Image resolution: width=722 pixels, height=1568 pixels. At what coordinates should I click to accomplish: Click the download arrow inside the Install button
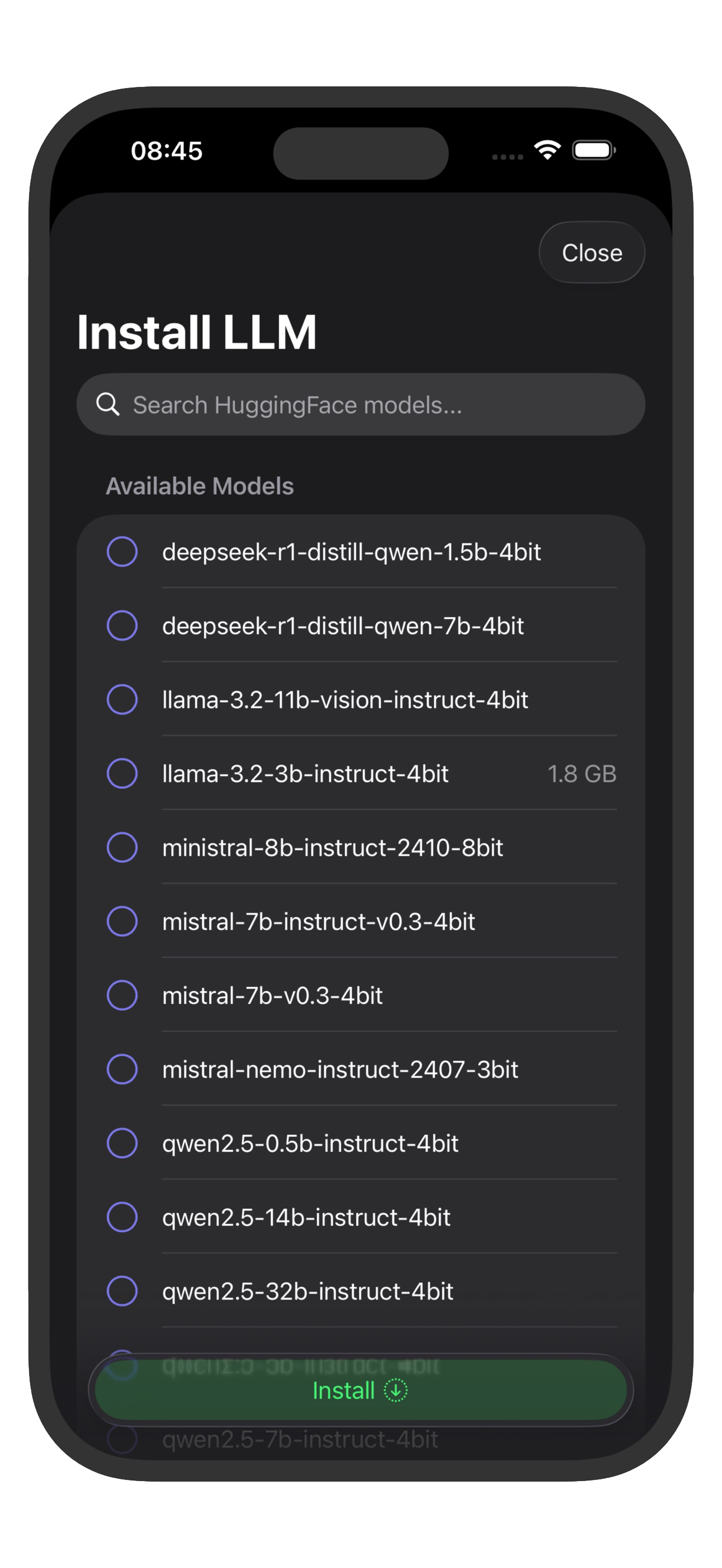[x=395, y=1390]
